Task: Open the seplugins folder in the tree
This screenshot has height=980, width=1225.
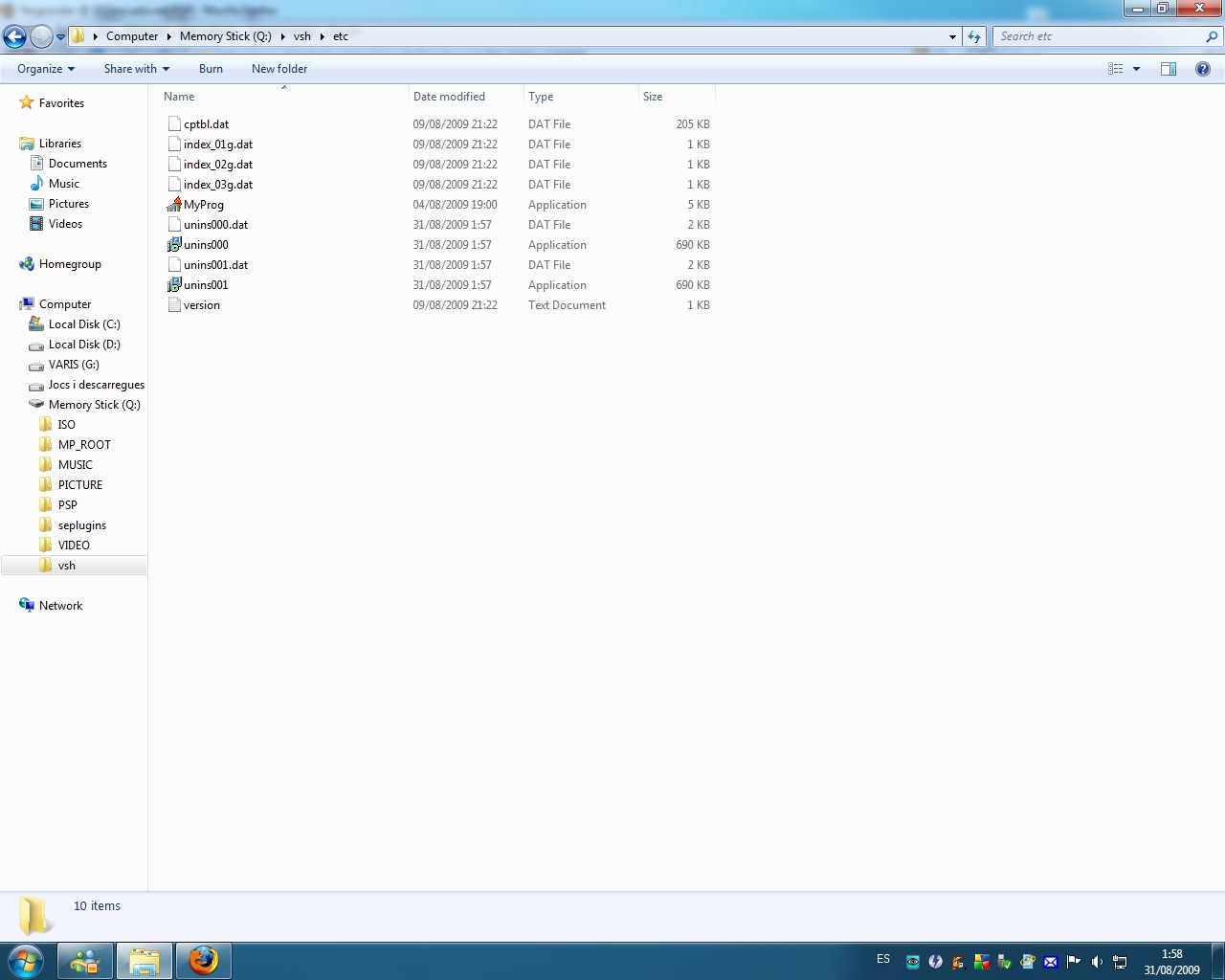Action: (82, 525)
